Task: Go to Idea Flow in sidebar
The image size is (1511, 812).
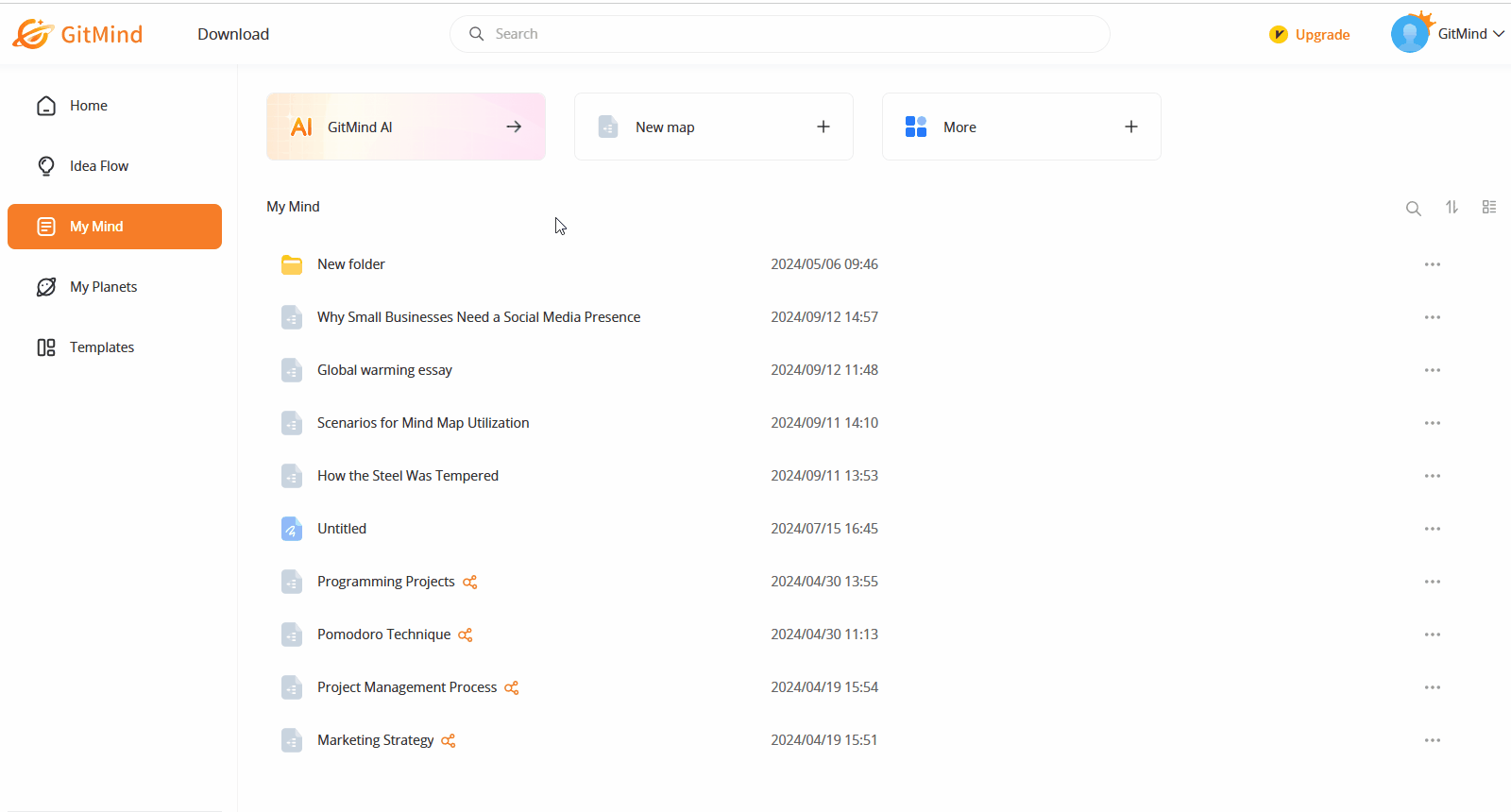Action: pyautogui.click(x=98, y=166)
